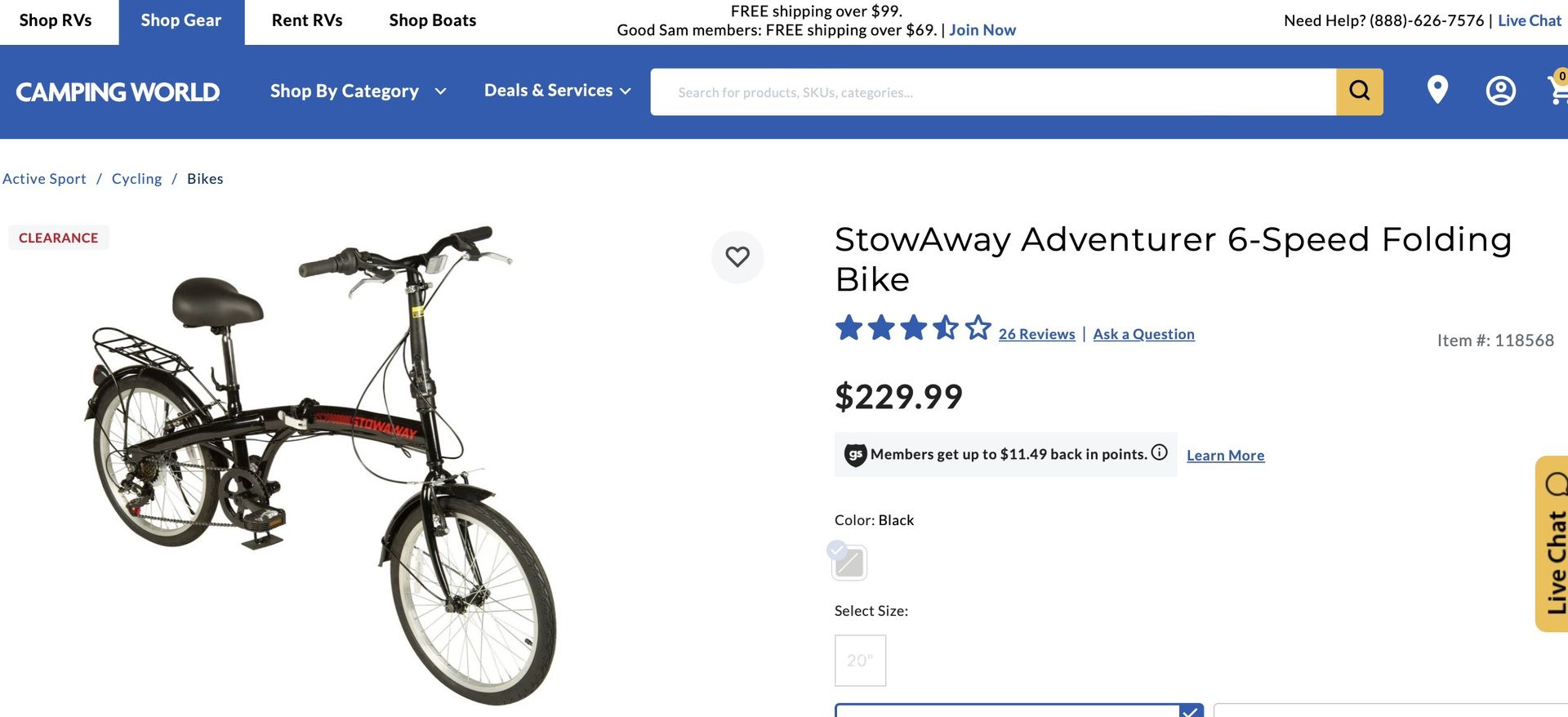Open the Rent RVs menu item
The height and width of the screenshot is (717, 1568).
pyautogui.click(x=306, y=20)
